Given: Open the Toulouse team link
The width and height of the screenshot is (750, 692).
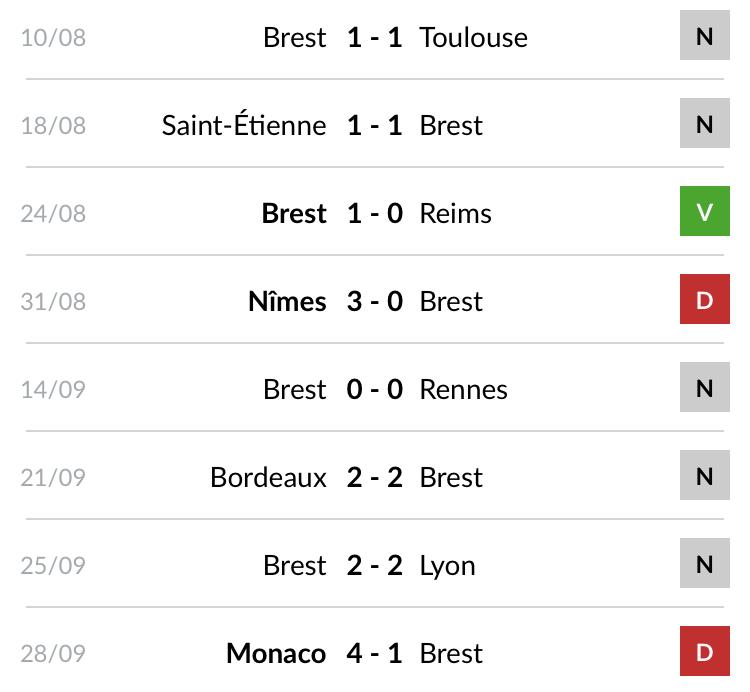Looking at the screenshot, I should click(x=474, y=37).
